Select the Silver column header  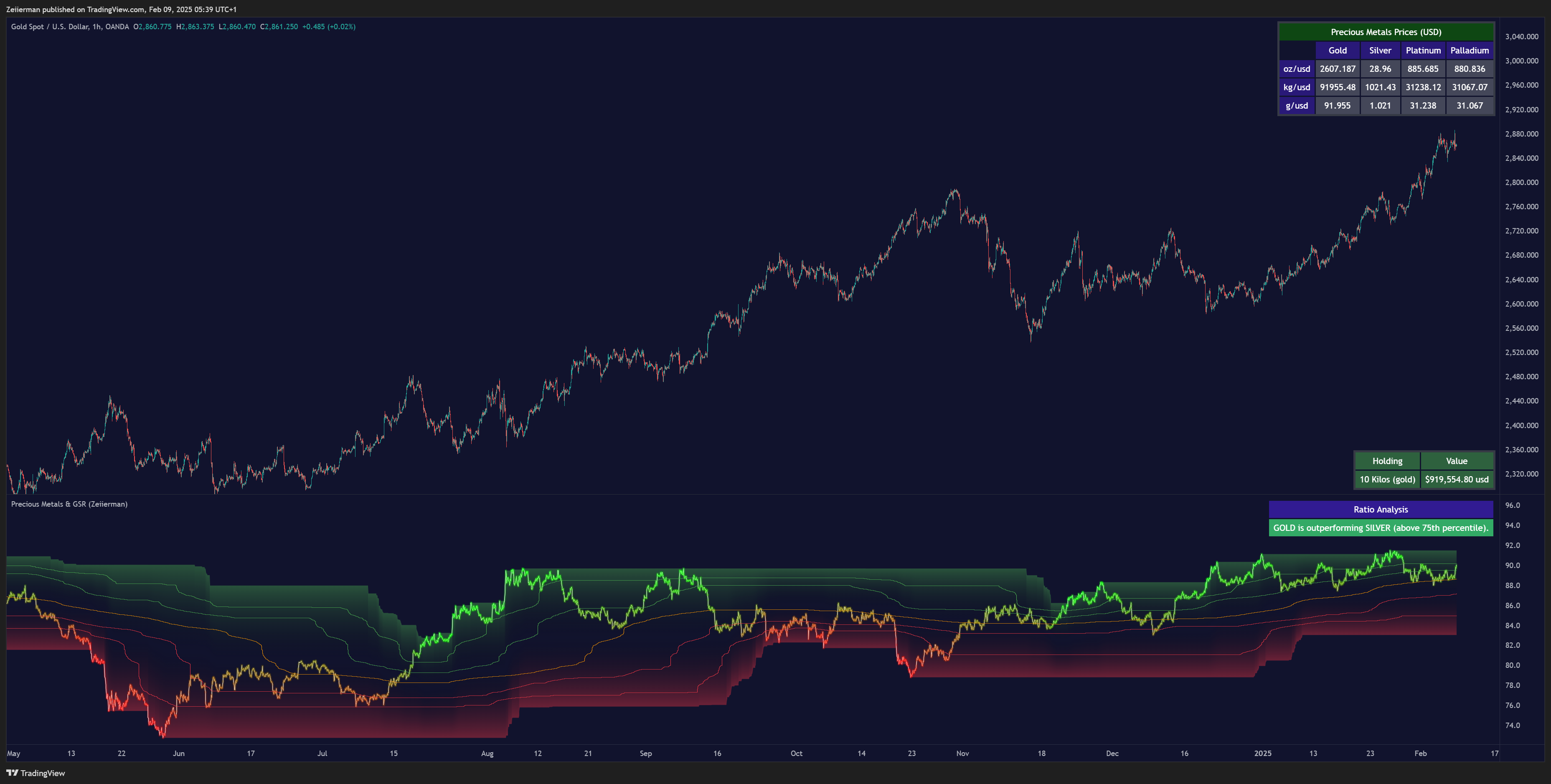[x=1380, y=51]
